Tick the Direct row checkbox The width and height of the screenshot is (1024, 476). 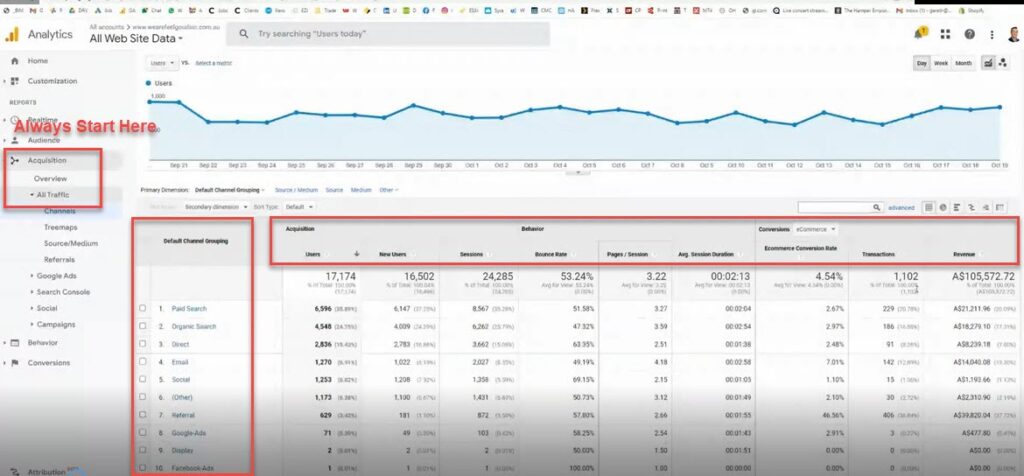pyautogui.click(x=142, y=344)
